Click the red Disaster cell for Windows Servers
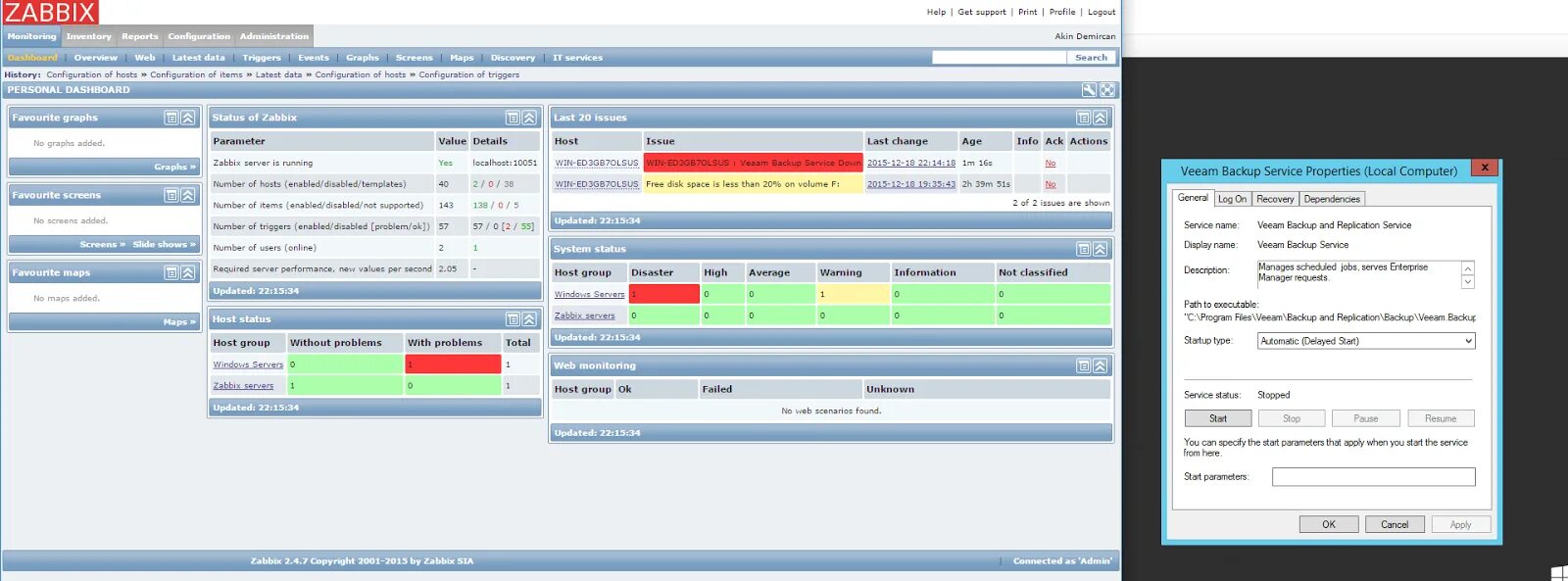The image size is (1568, 581). [663, 294]
